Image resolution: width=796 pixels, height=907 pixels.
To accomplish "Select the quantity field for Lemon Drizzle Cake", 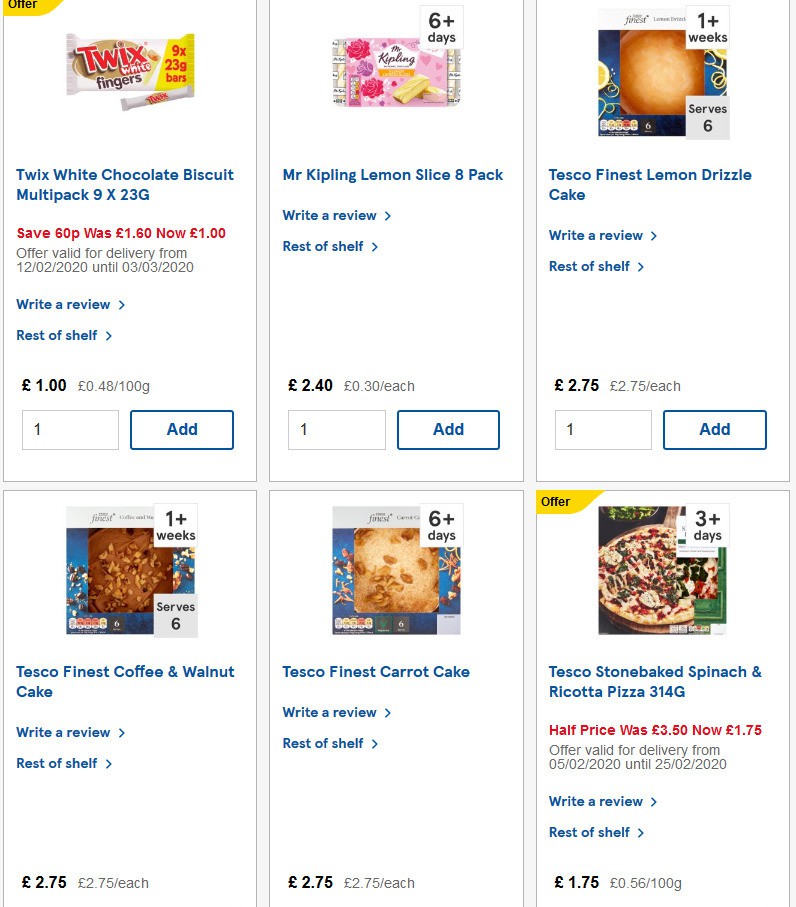I will (603, 429).
